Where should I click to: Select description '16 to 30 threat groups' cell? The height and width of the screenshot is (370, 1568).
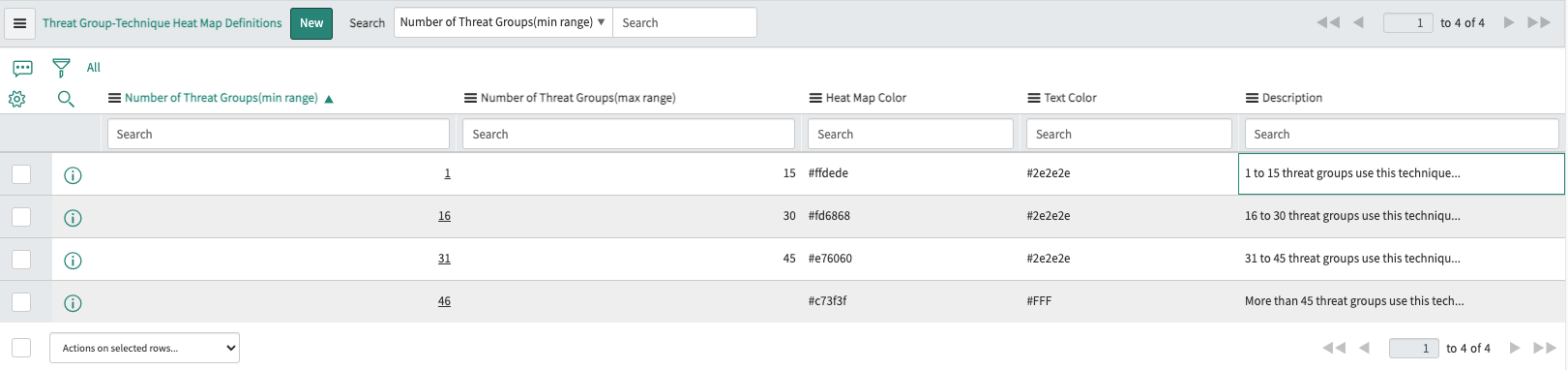[1402, 216]
